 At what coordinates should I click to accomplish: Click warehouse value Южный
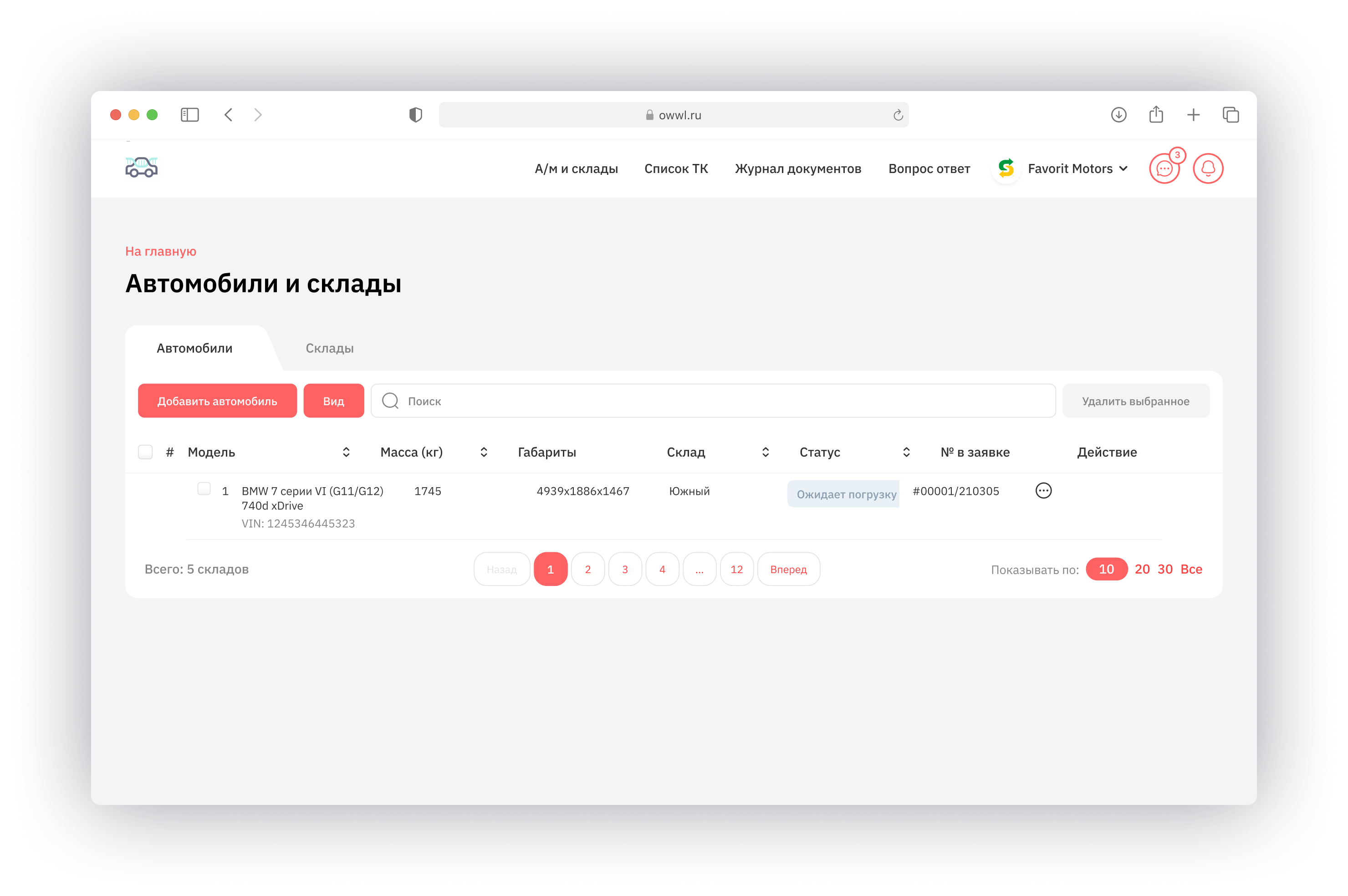[x=689, y=491]
